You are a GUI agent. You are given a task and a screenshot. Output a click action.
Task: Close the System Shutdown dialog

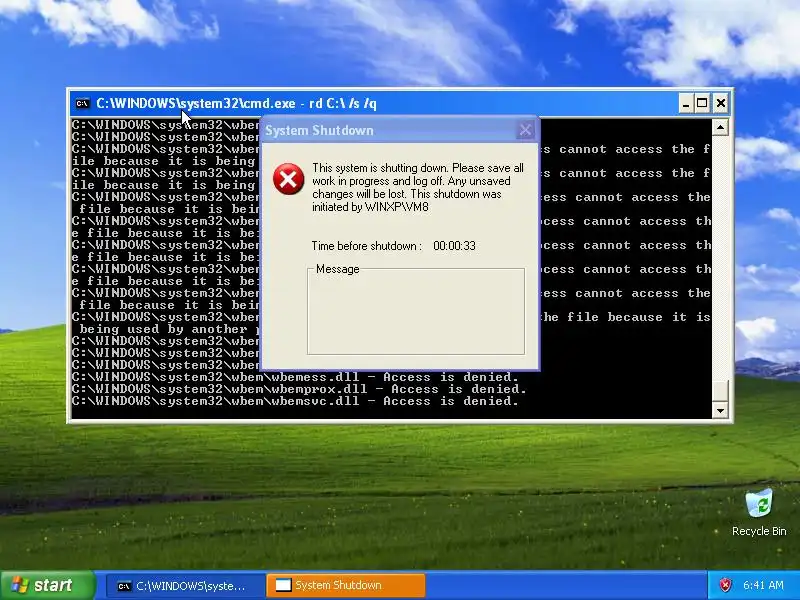[x=526, y=130]
